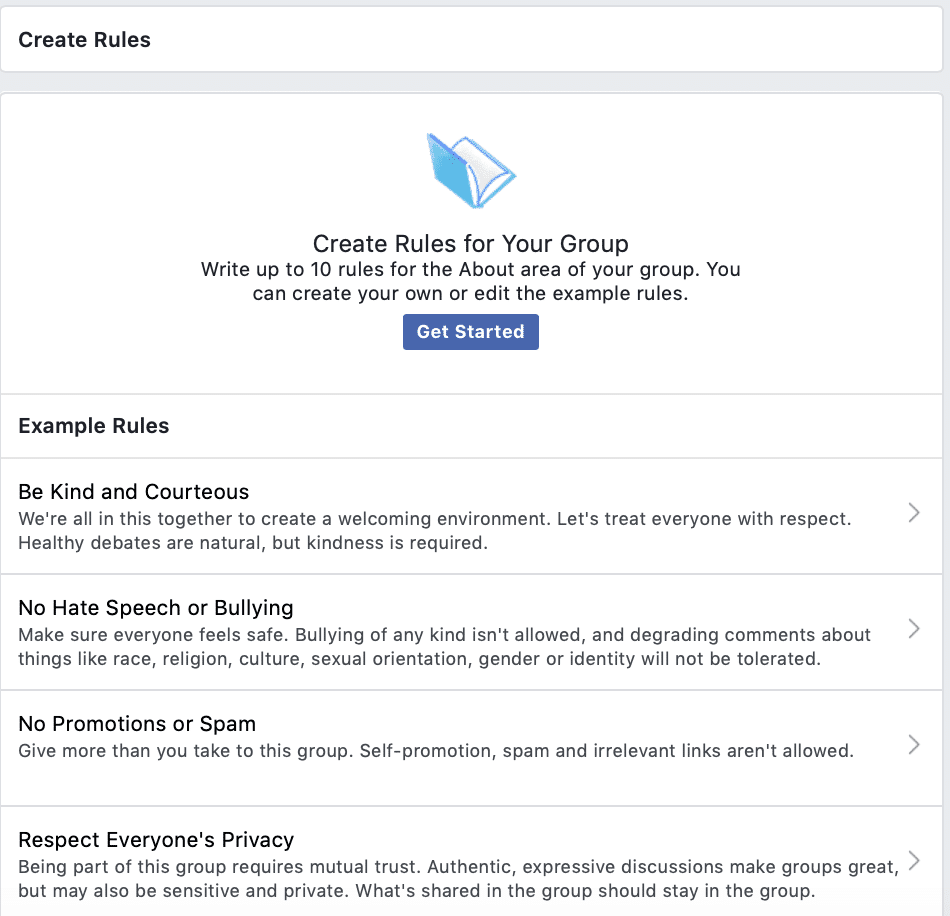Click the 'Make sure everyone feels safe' description
Image resolution: width=950 pixels, height=916 pixels.
[444, 635]
